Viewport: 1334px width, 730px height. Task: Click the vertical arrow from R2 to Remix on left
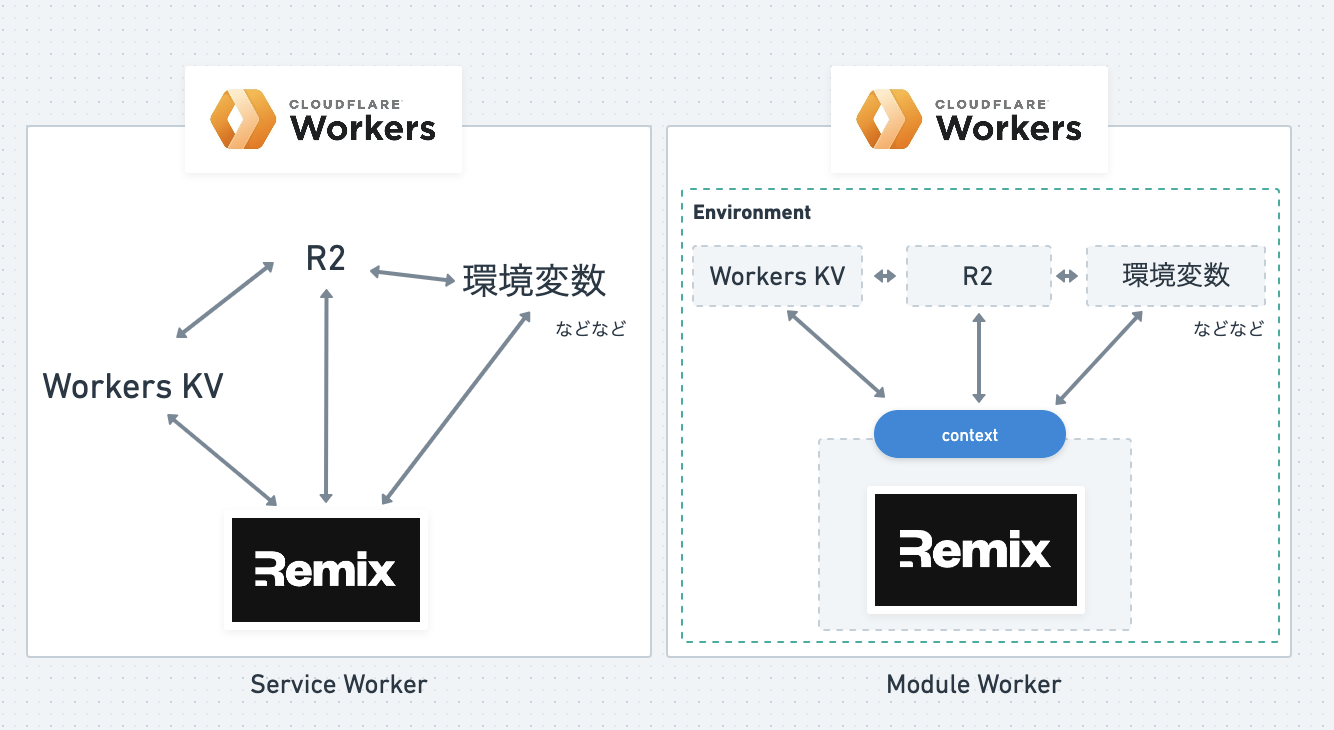click(x=325, y=395)
